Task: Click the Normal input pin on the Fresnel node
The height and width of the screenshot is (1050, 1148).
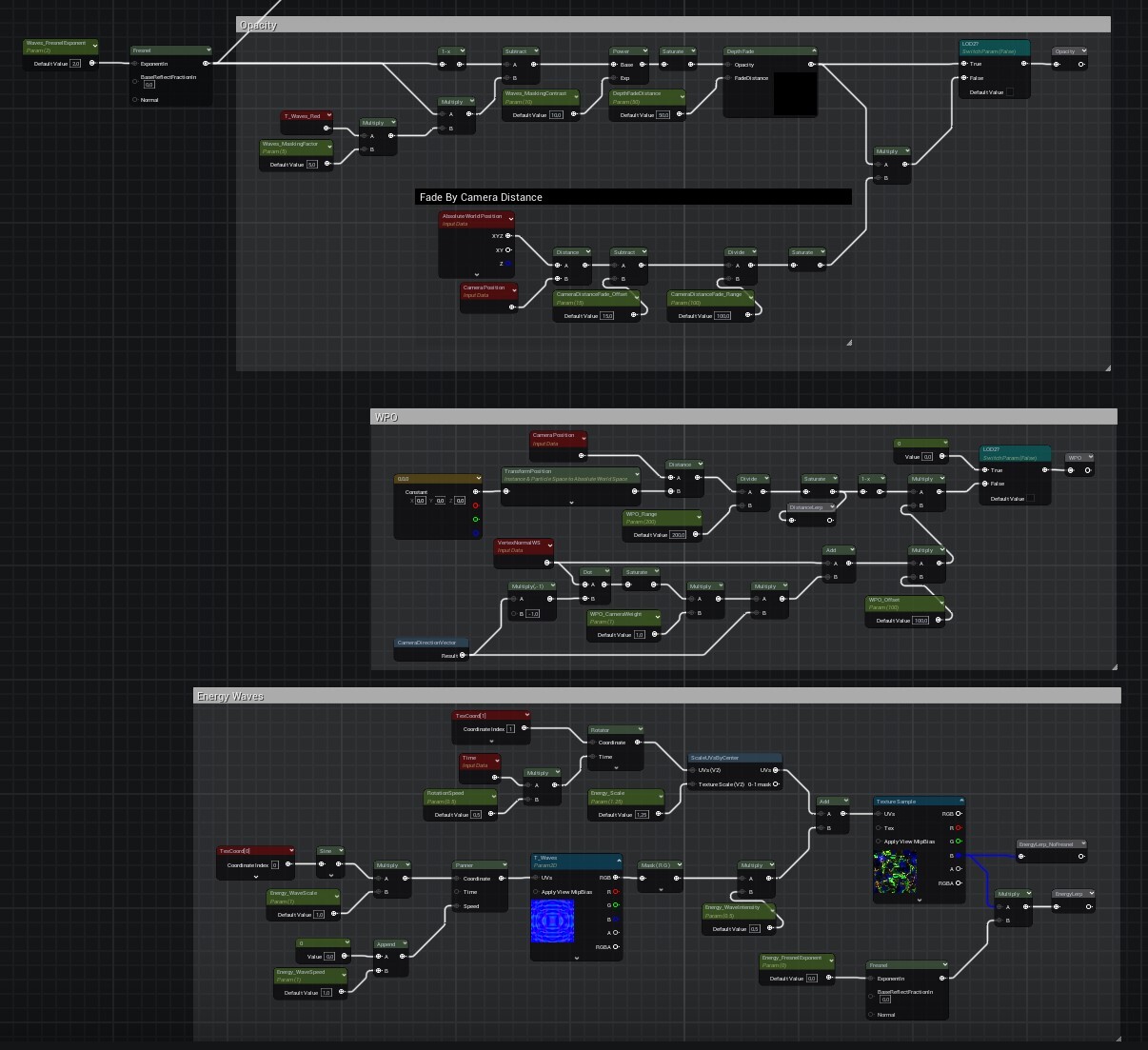Action: click(x=135, y=99)
